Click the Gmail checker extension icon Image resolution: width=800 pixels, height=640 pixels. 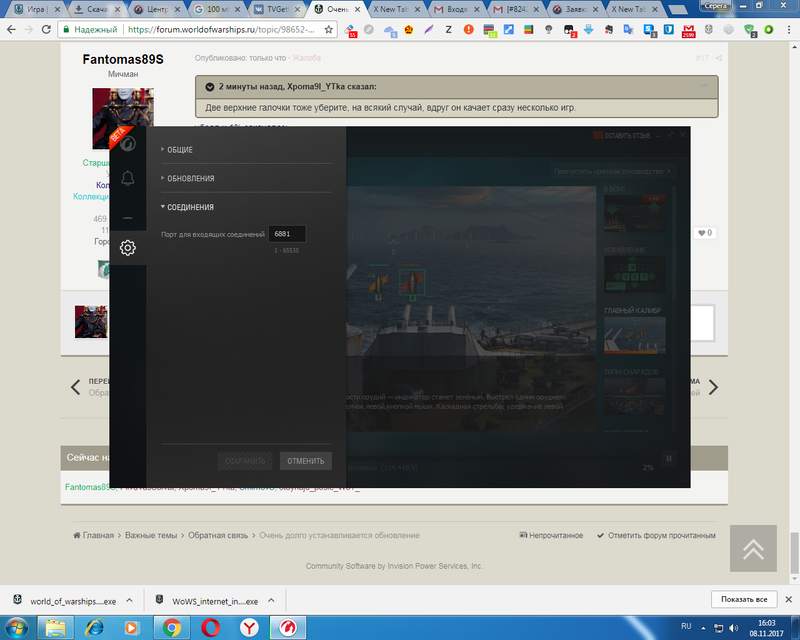click(x=688, y=30)
